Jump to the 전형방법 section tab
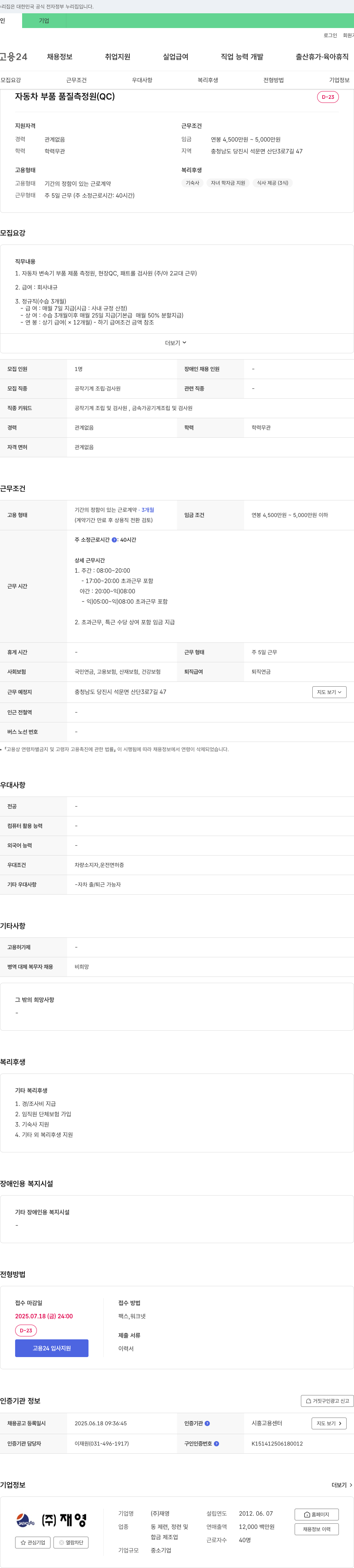 [x=274, y=80]
